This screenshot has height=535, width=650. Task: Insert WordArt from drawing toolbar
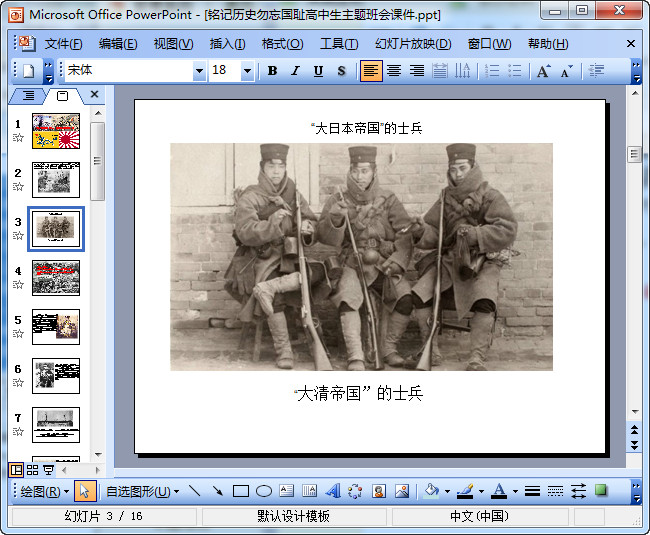coord(333,491)
